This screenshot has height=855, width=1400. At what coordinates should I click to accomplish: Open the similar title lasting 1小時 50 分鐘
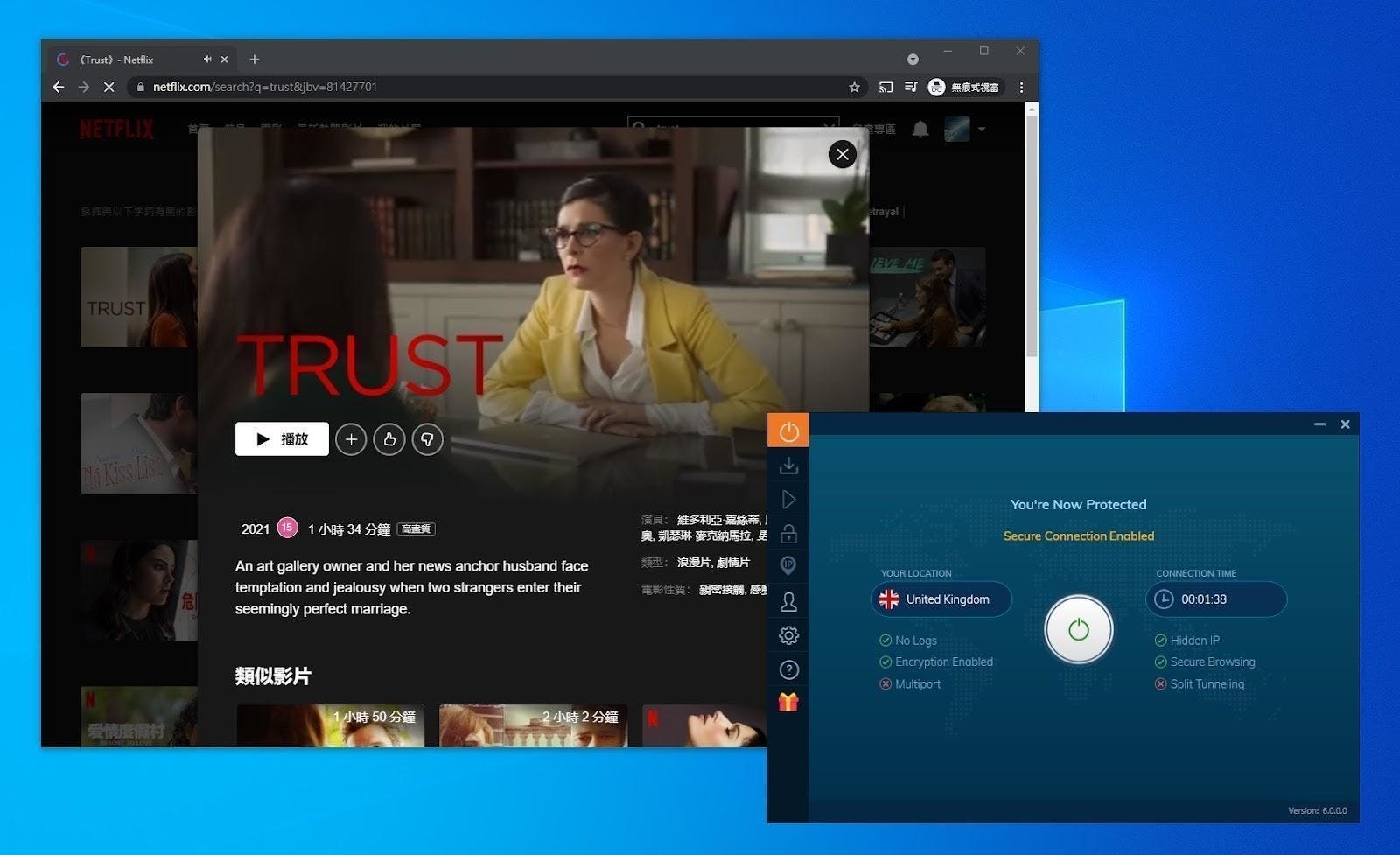tap(331, 725)
